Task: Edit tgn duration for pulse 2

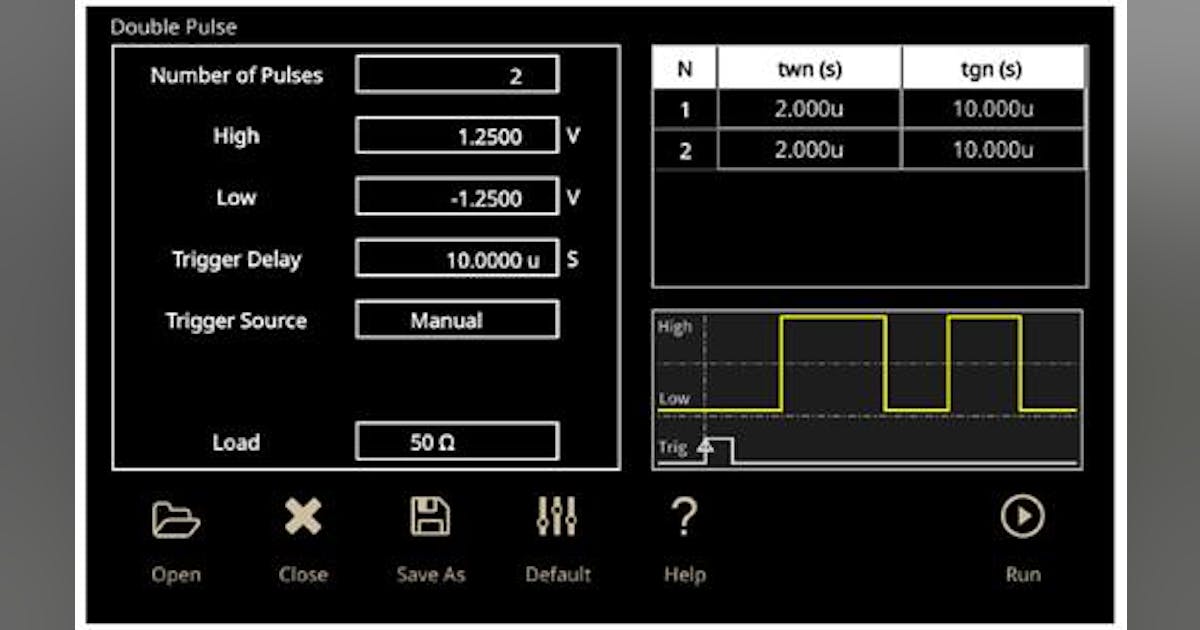Action: pos(990,148)
